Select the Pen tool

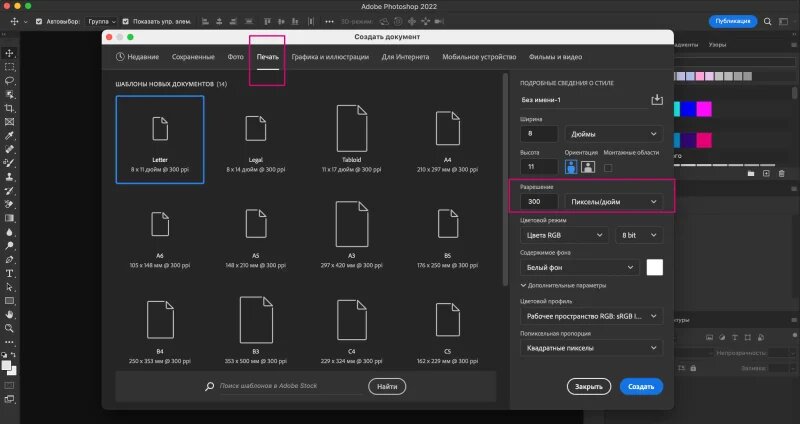9,259
